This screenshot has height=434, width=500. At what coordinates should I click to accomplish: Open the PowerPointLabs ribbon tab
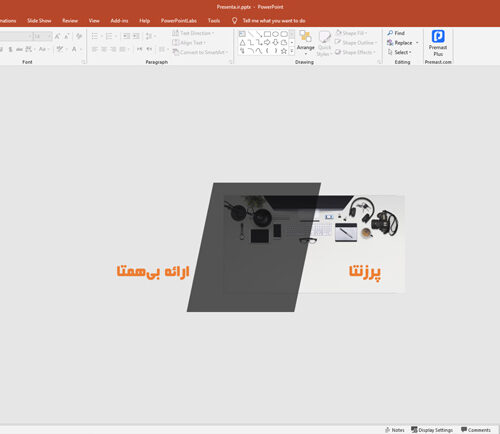pyautogui.click(x=179, y=21)
